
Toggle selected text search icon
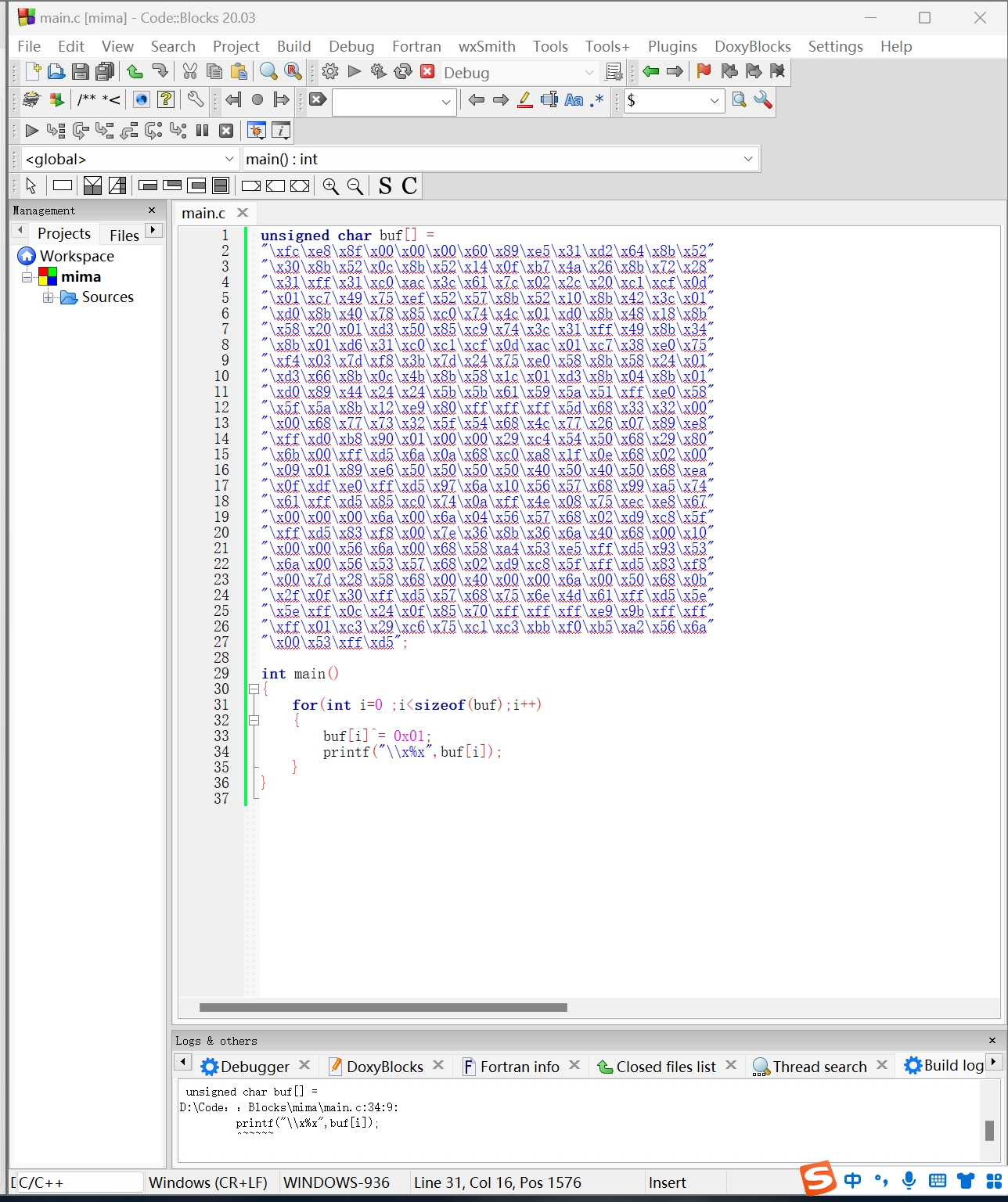pos(549,100)
